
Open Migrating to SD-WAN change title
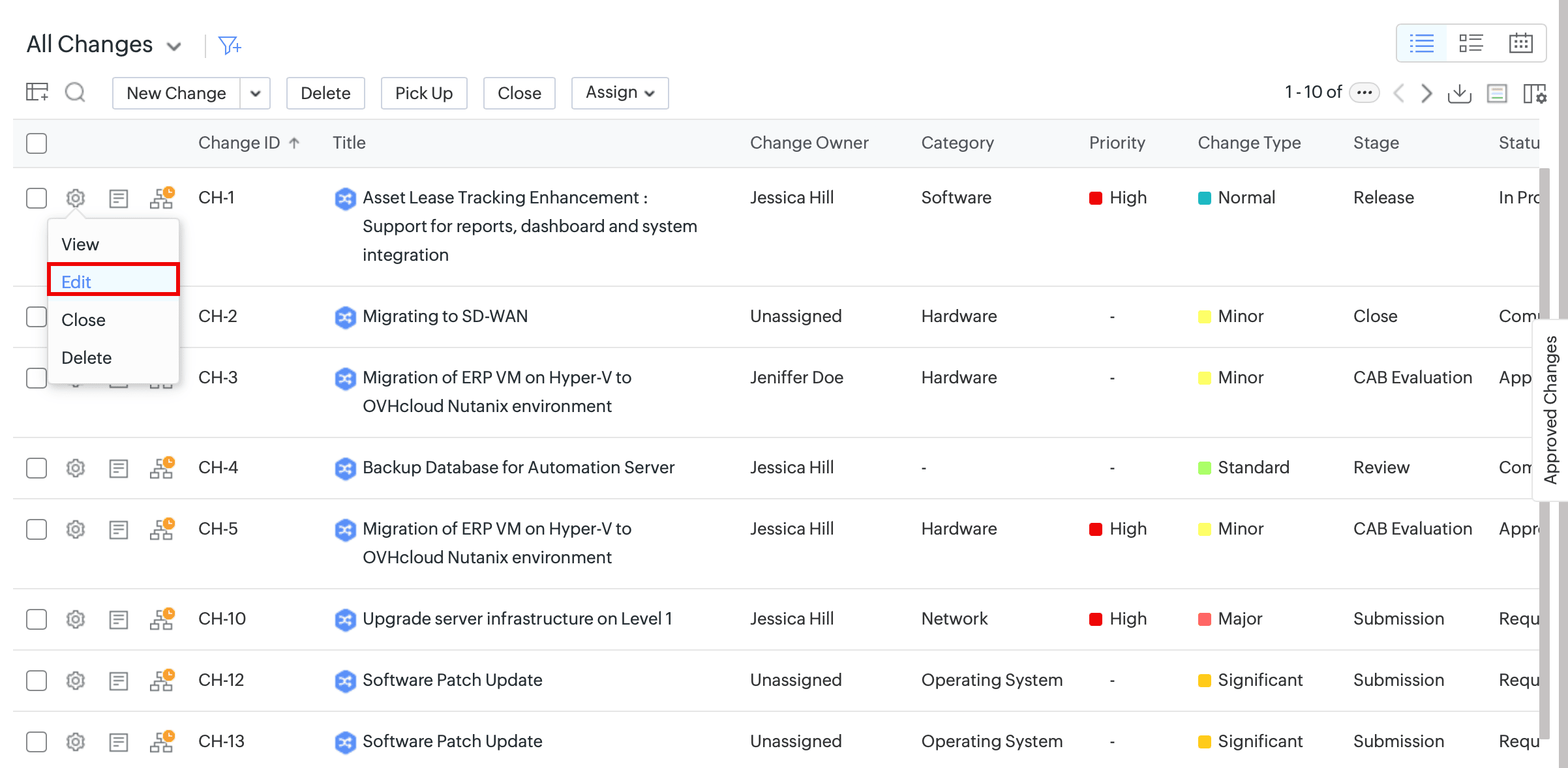click(x=445, y=316)
